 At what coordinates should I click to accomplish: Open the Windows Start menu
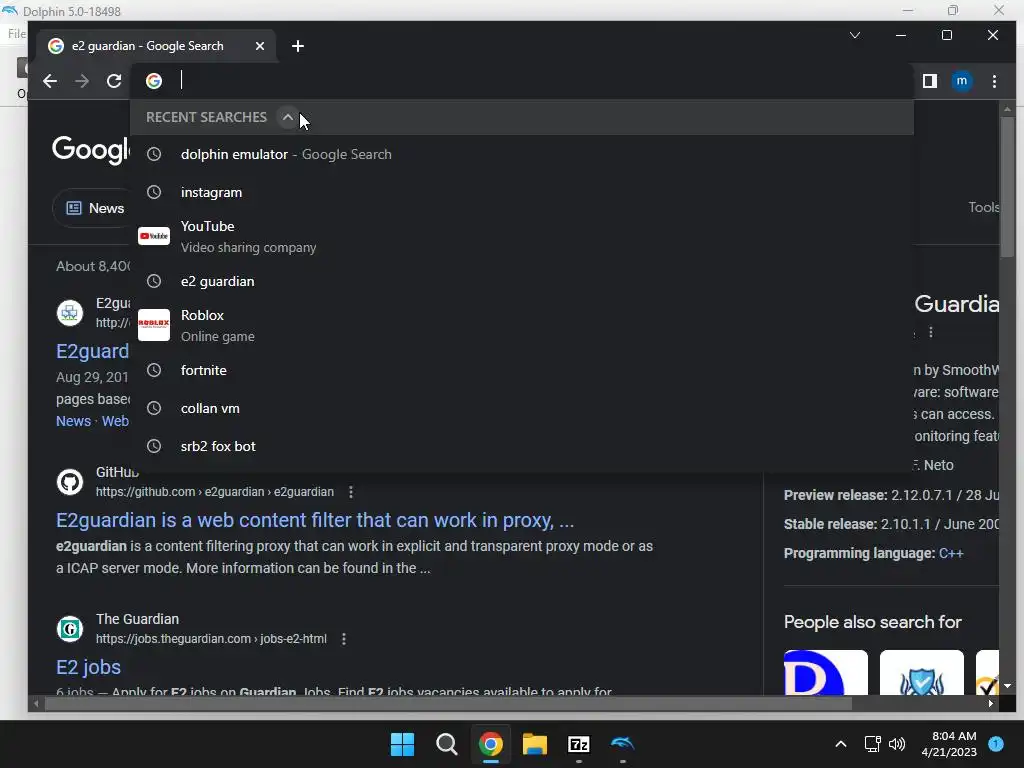point(402,744)
